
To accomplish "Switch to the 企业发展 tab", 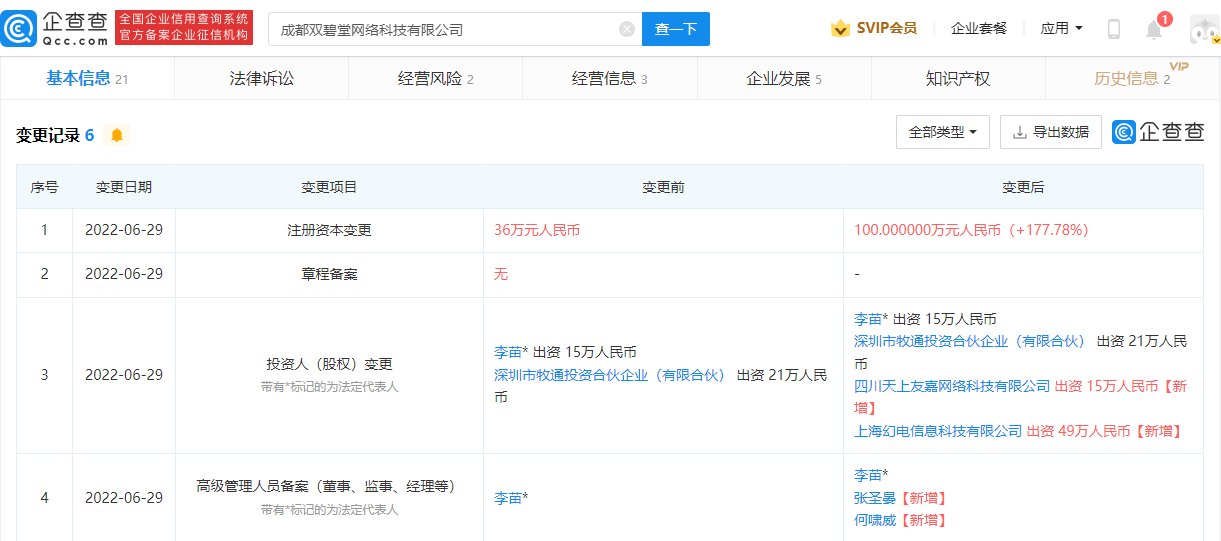I will (784, 78).
